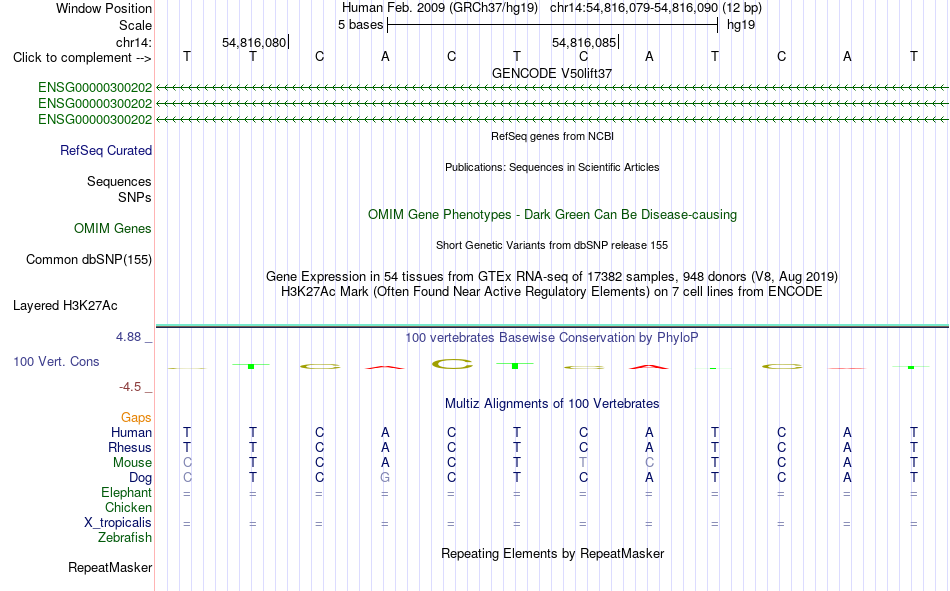This screenshot has height=591, width=950.
Task: Click the mismatched G base in the Dog row
Action: (385, 478)
